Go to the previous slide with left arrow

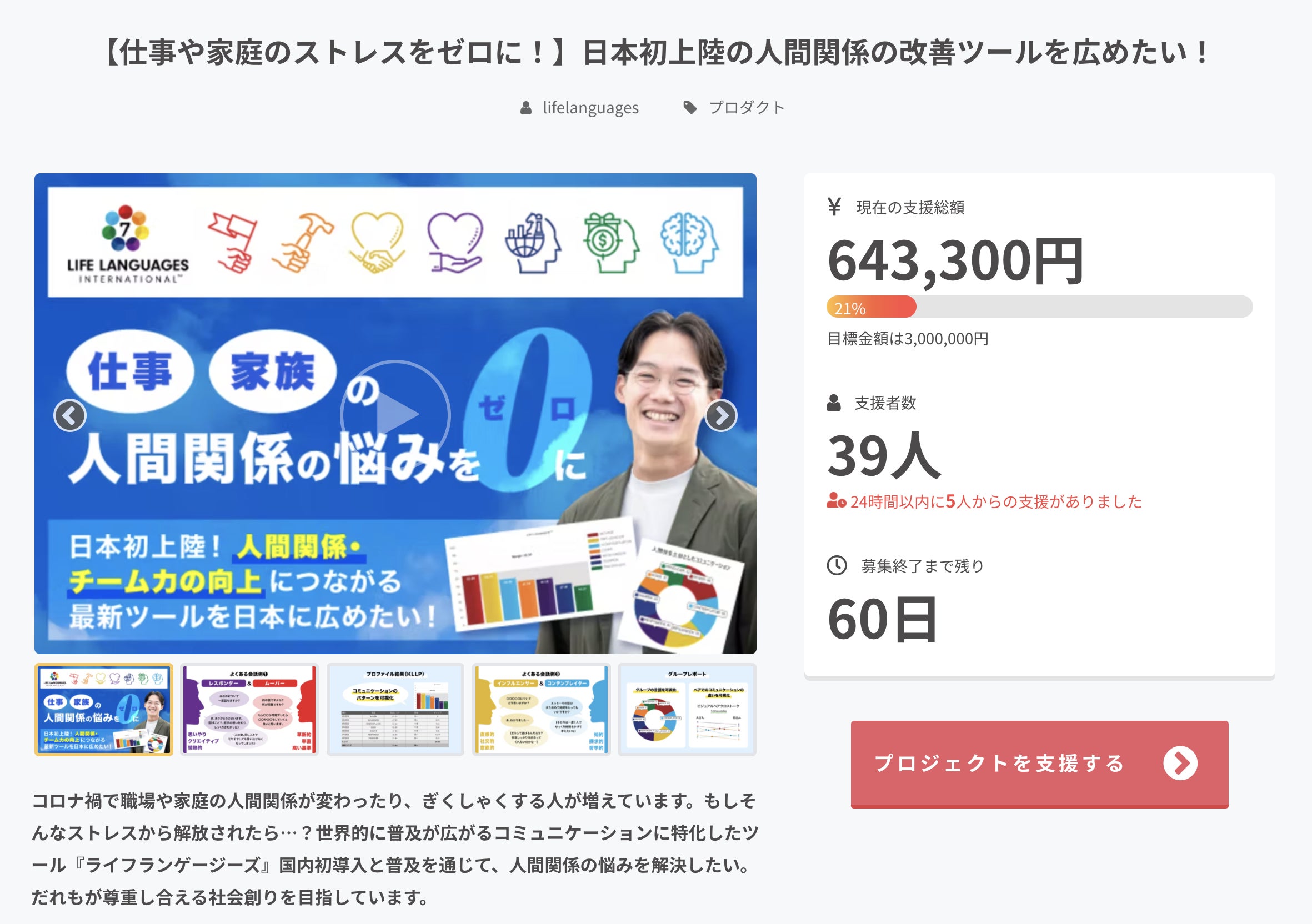coord(70,415)
